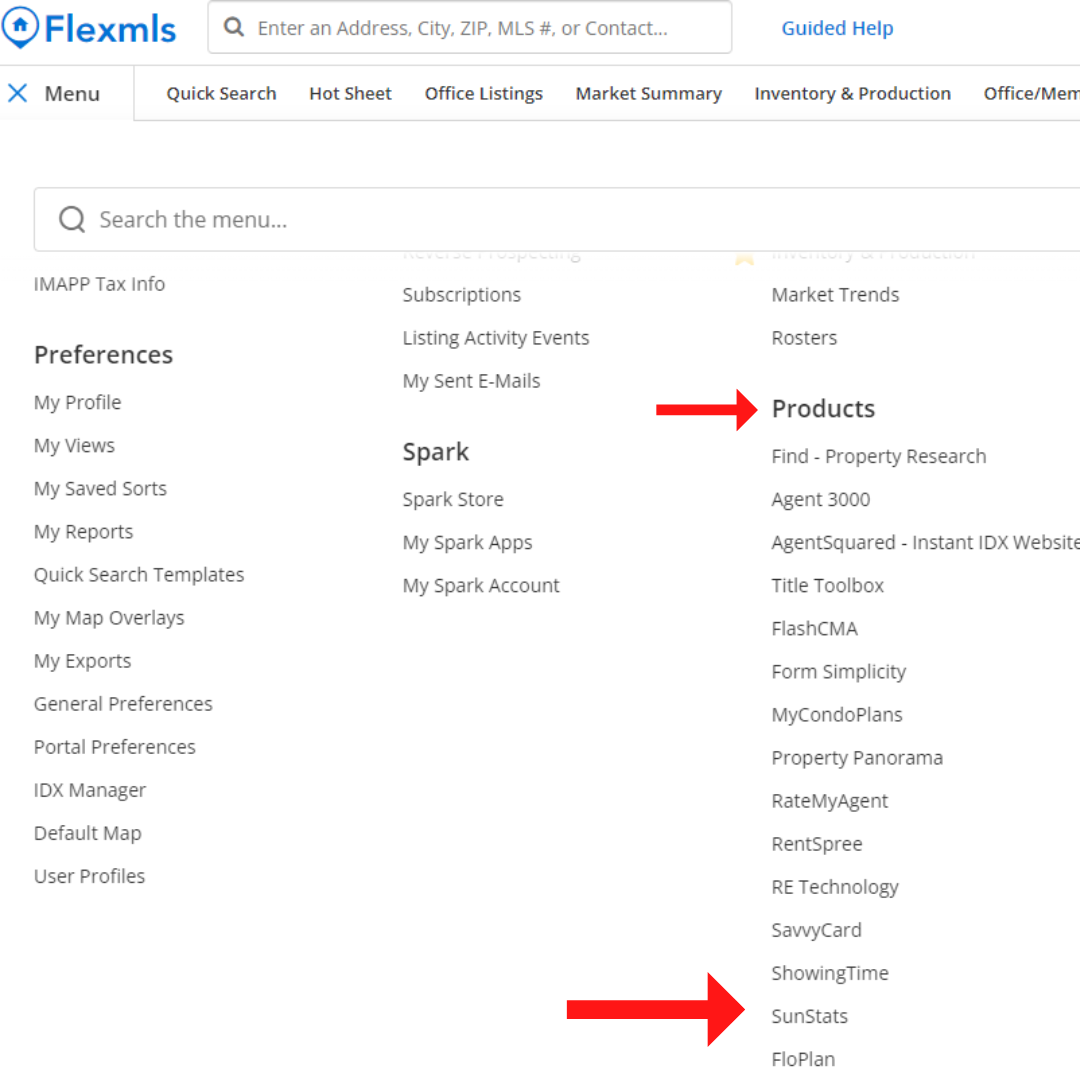
Task: Click the magnifier in the top search bar
Action: [x=234, y=27]
